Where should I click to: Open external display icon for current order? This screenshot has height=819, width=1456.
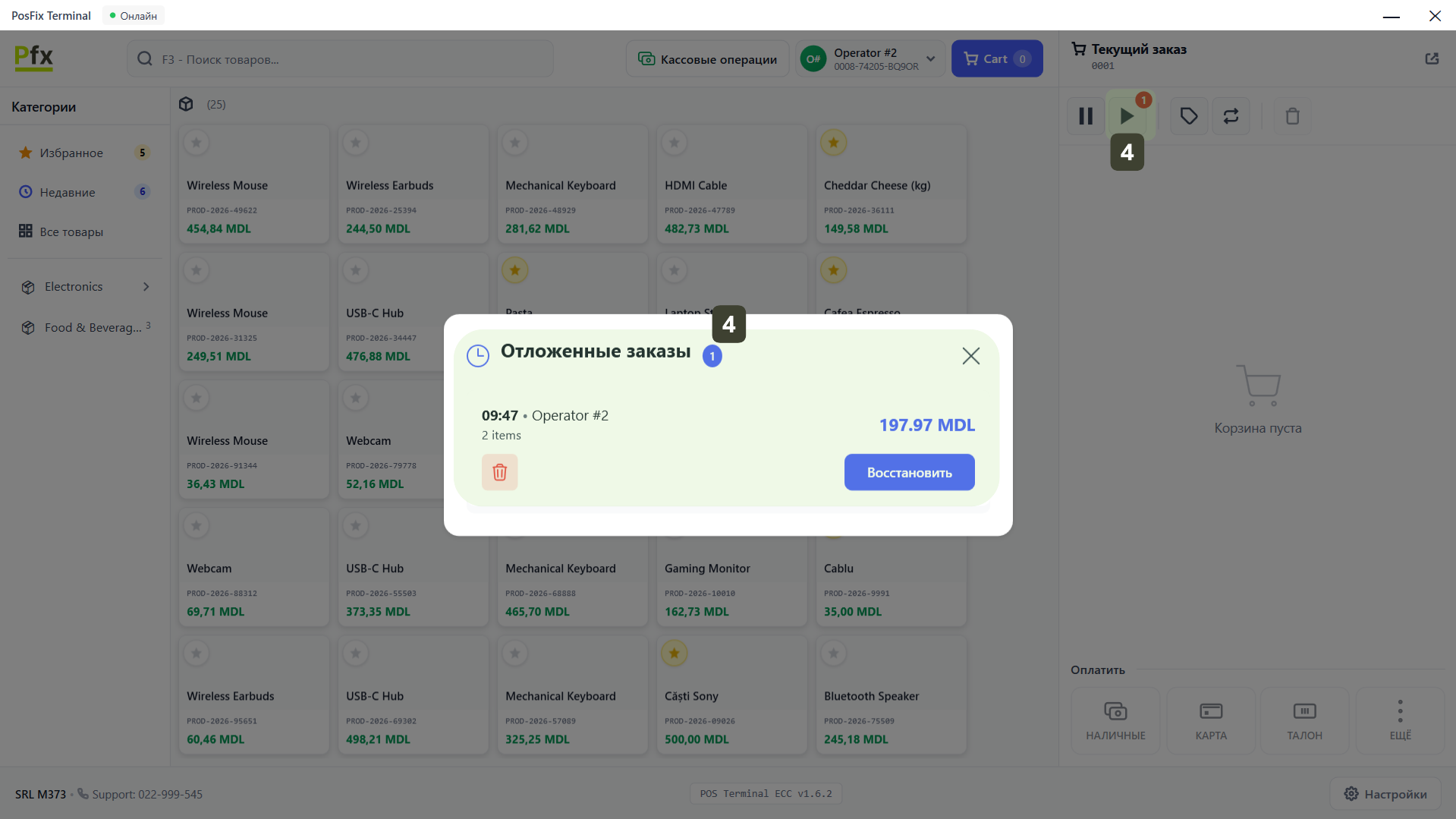pos(1432,58)
